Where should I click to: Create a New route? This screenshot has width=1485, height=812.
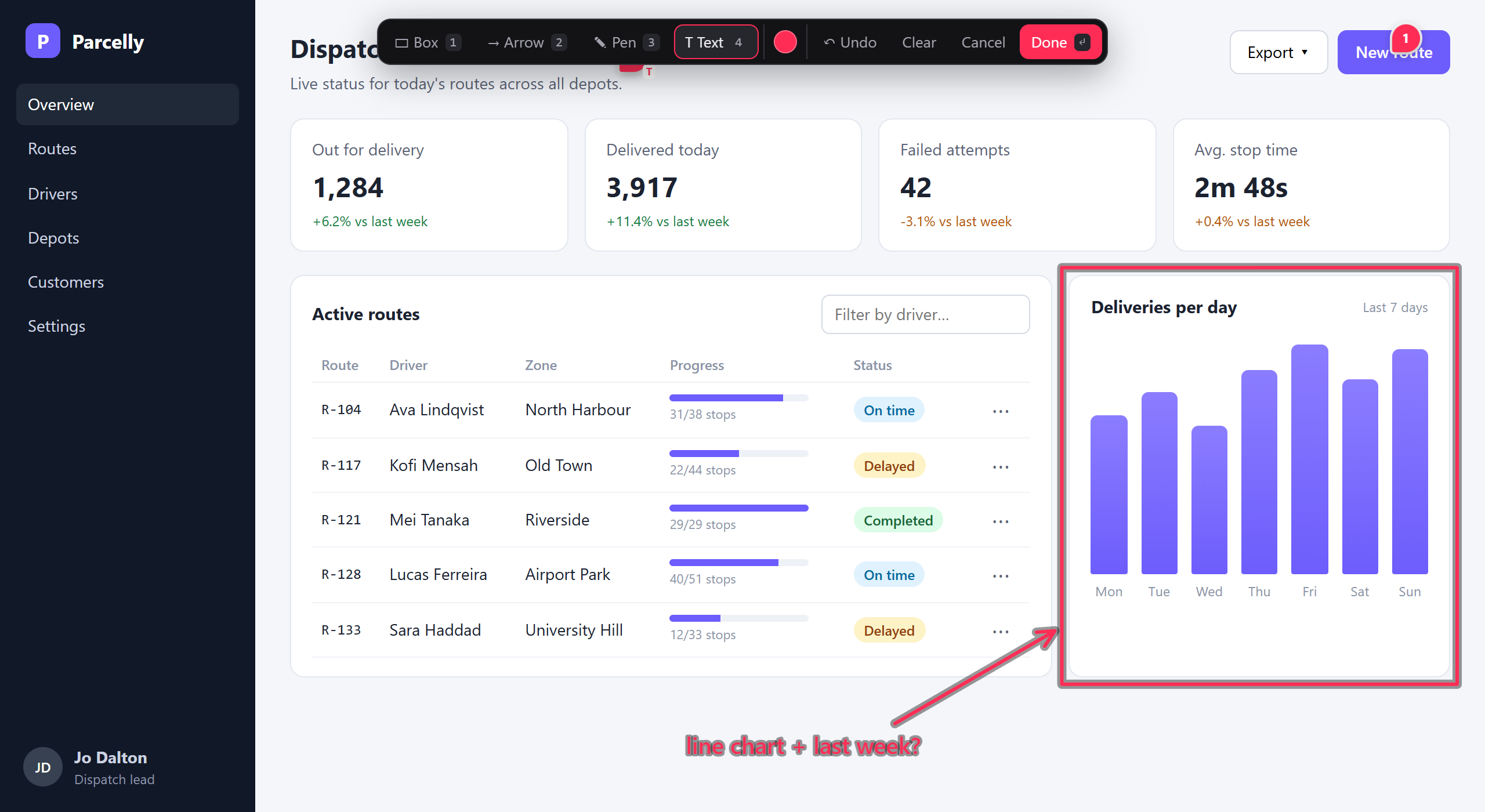point(1393,52)
